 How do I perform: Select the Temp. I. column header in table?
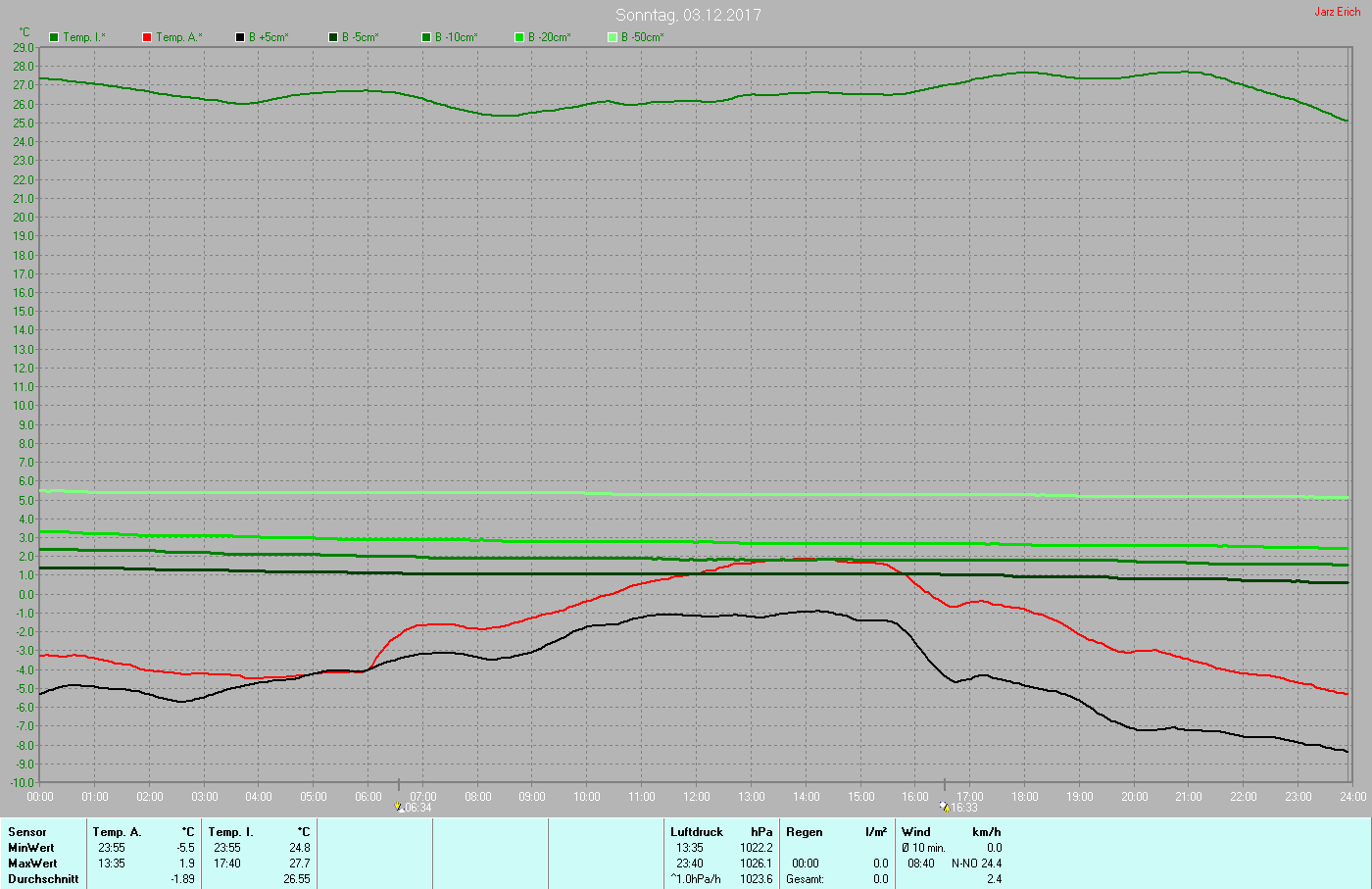point(230,832)
